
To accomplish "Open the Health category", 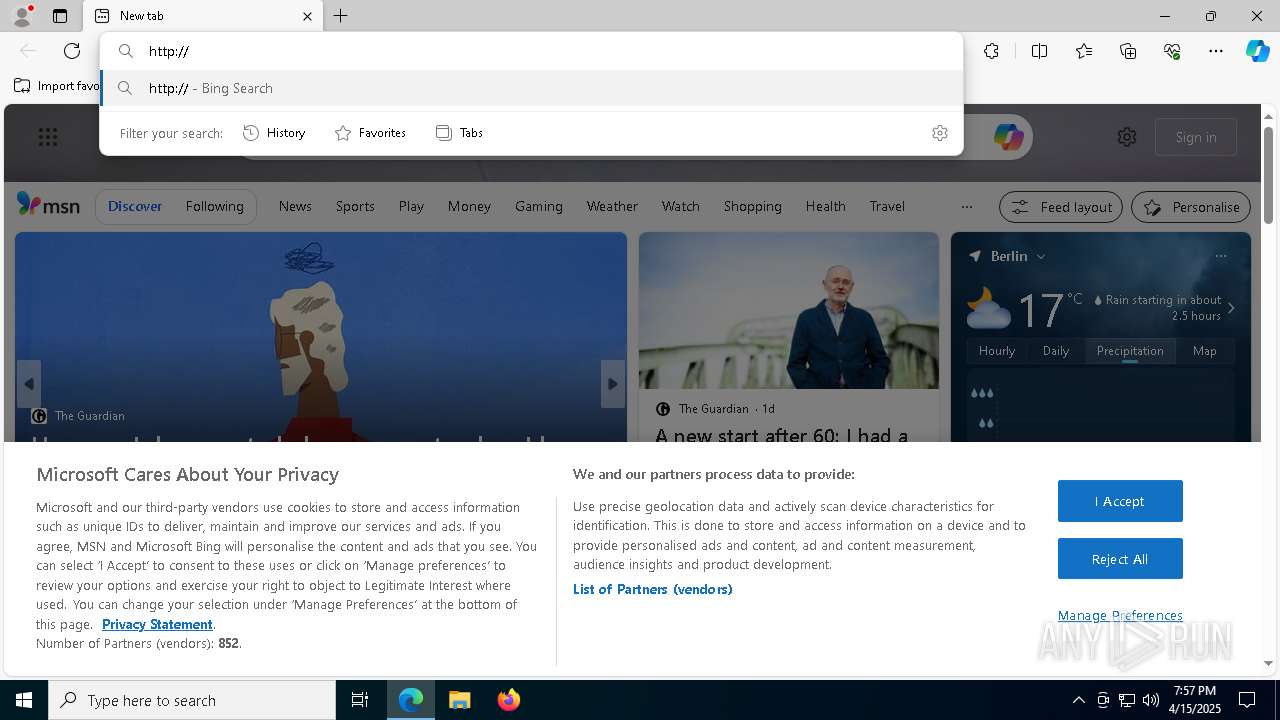I will coord(825,206).
